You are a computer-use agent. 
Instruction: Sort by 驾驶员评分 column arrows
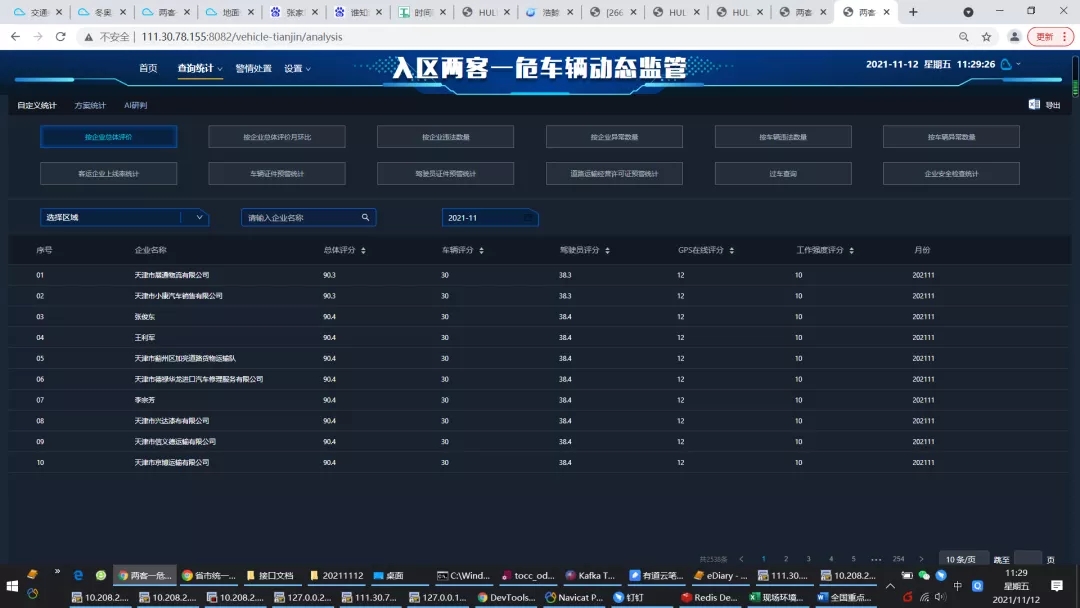point(608,251)
